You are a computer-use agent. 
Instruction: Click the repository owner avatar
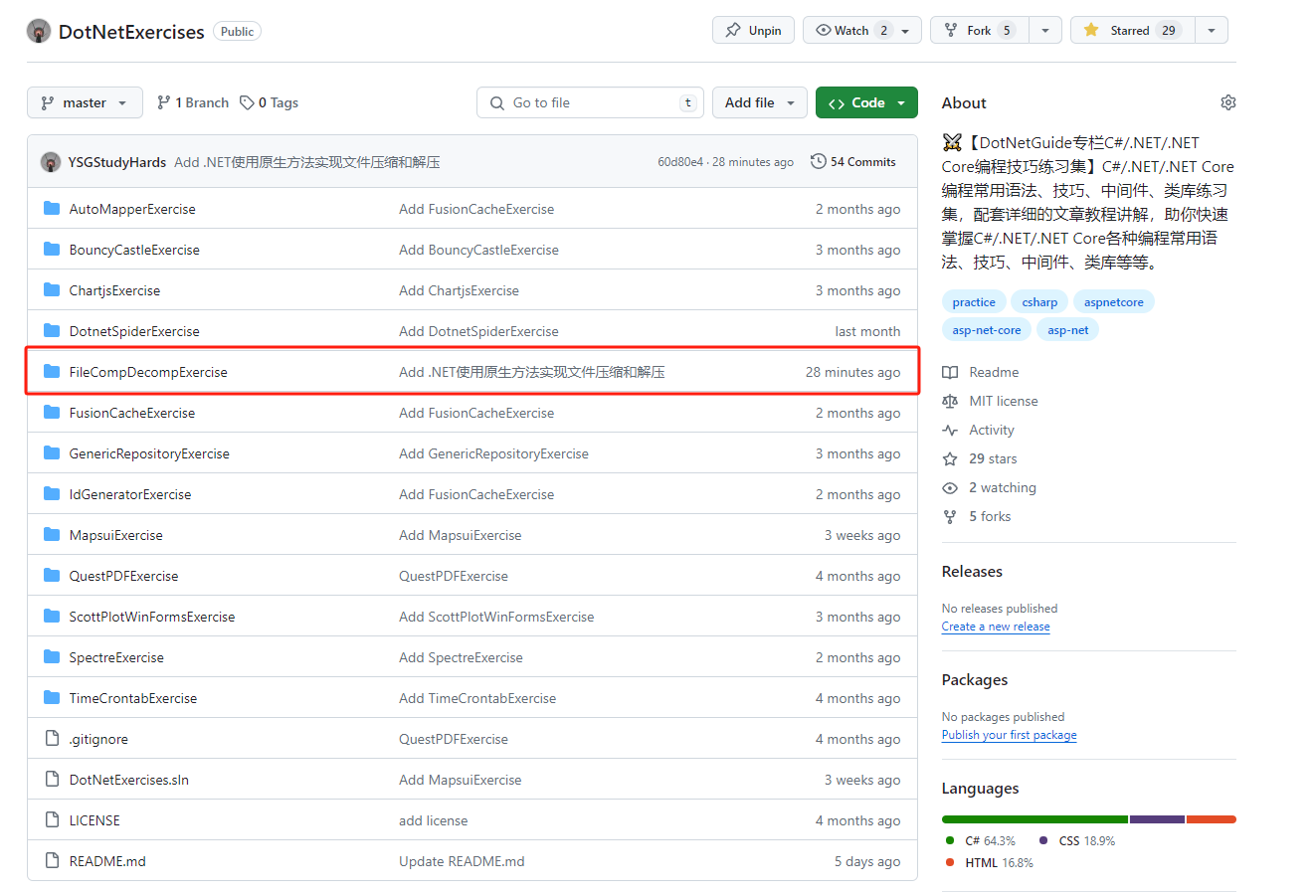(39, 32)
